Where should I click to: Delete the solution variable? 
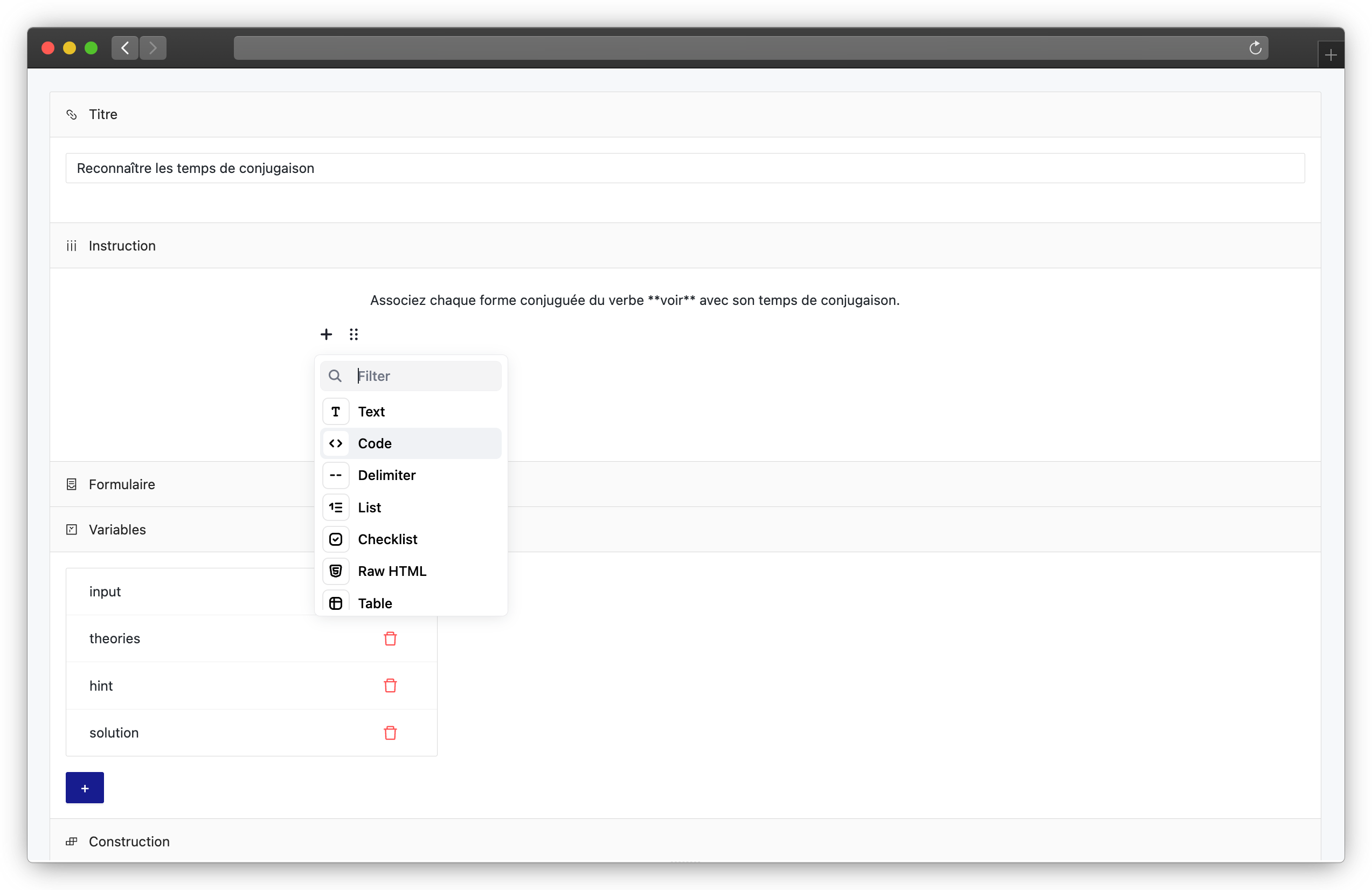click(x=390, y=733)
